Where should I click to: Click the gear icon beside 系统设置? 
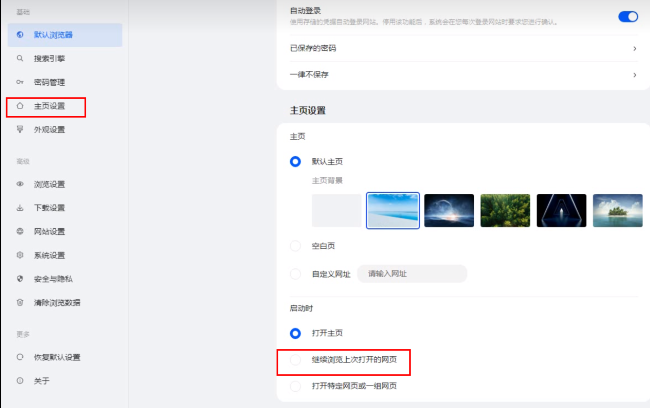20,255
